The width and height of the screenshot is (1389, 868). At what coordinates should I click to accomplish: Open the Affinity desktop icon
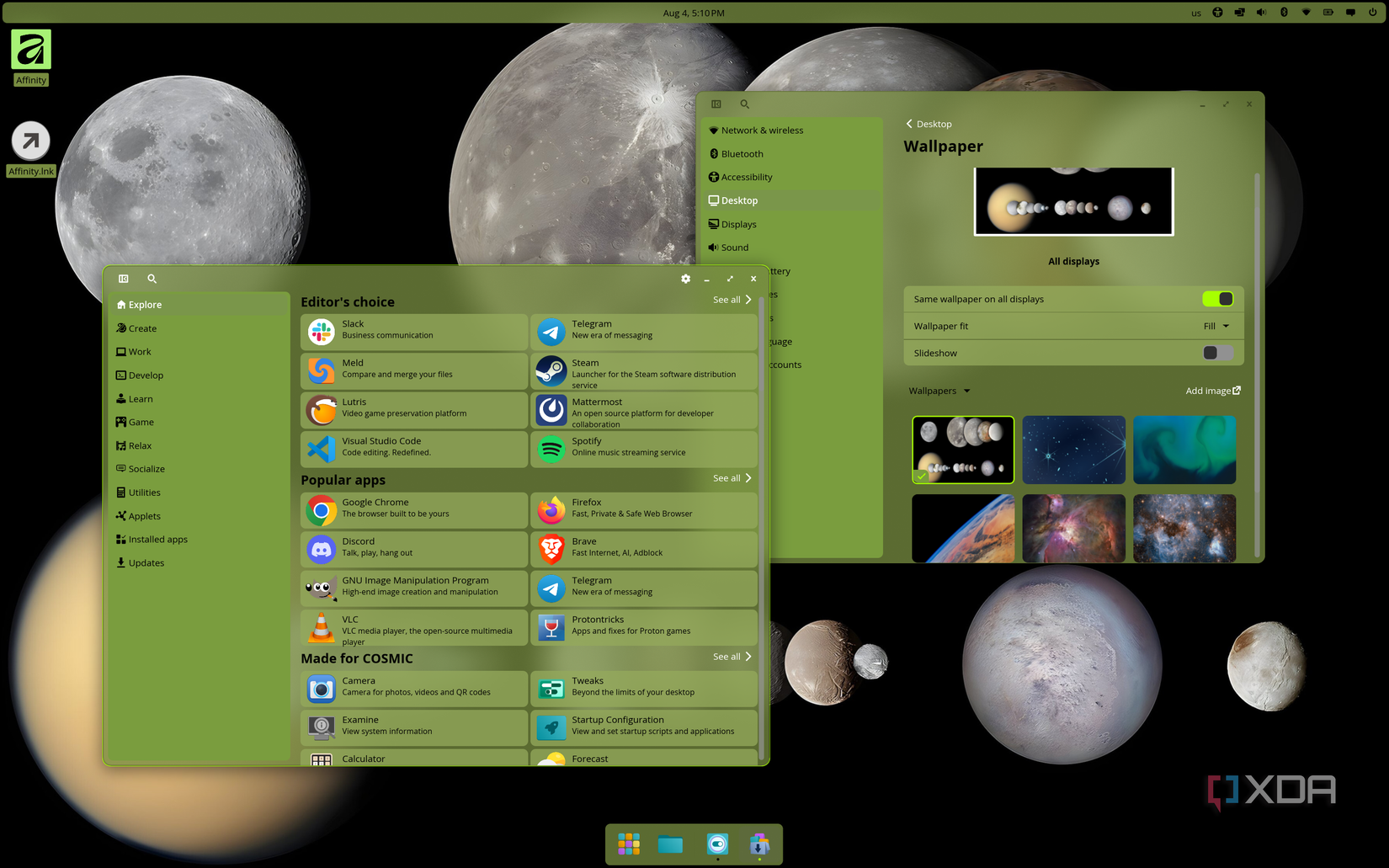pos(31,56)
